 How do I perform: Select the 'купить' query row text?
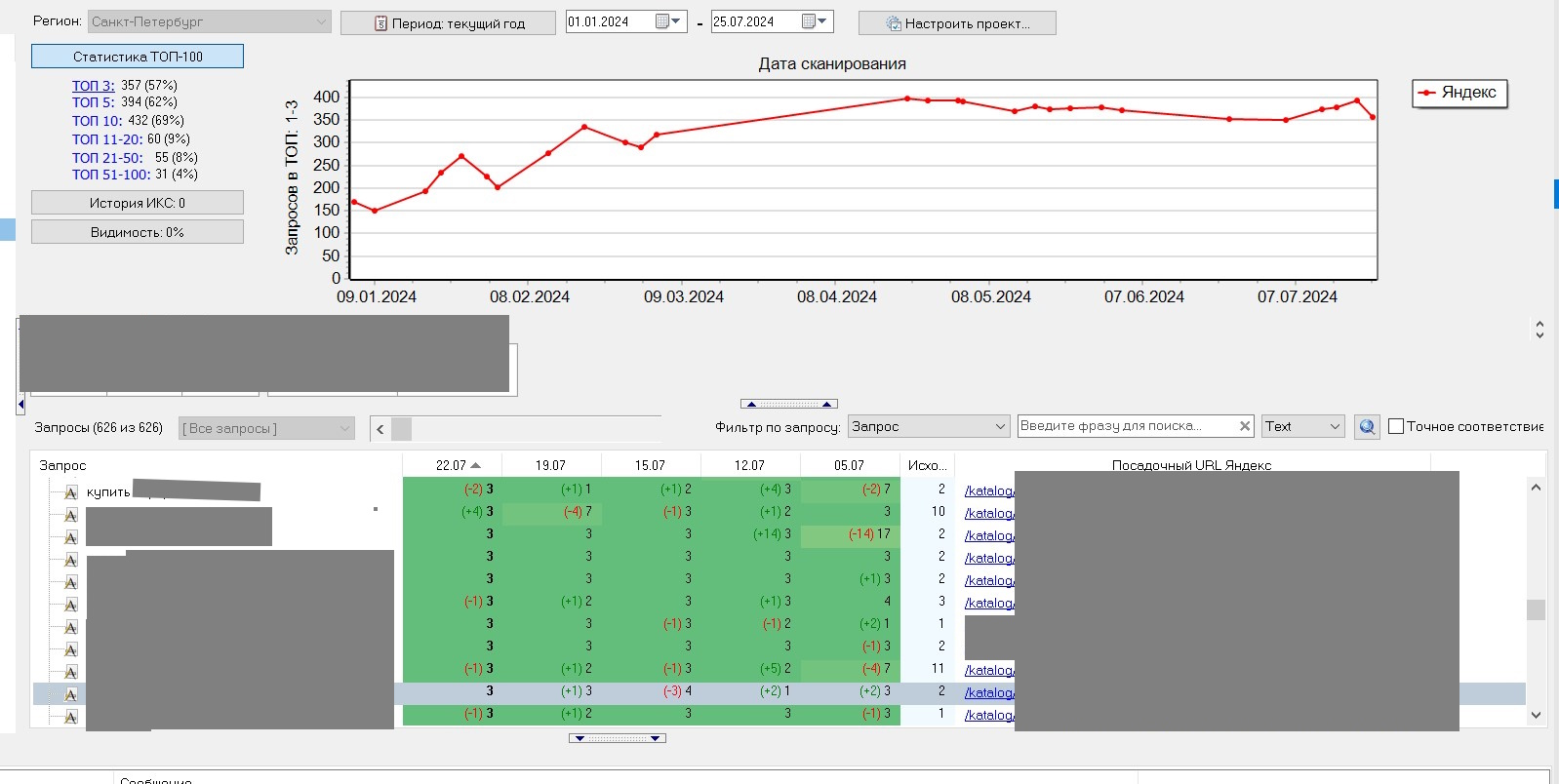point(108,492)
